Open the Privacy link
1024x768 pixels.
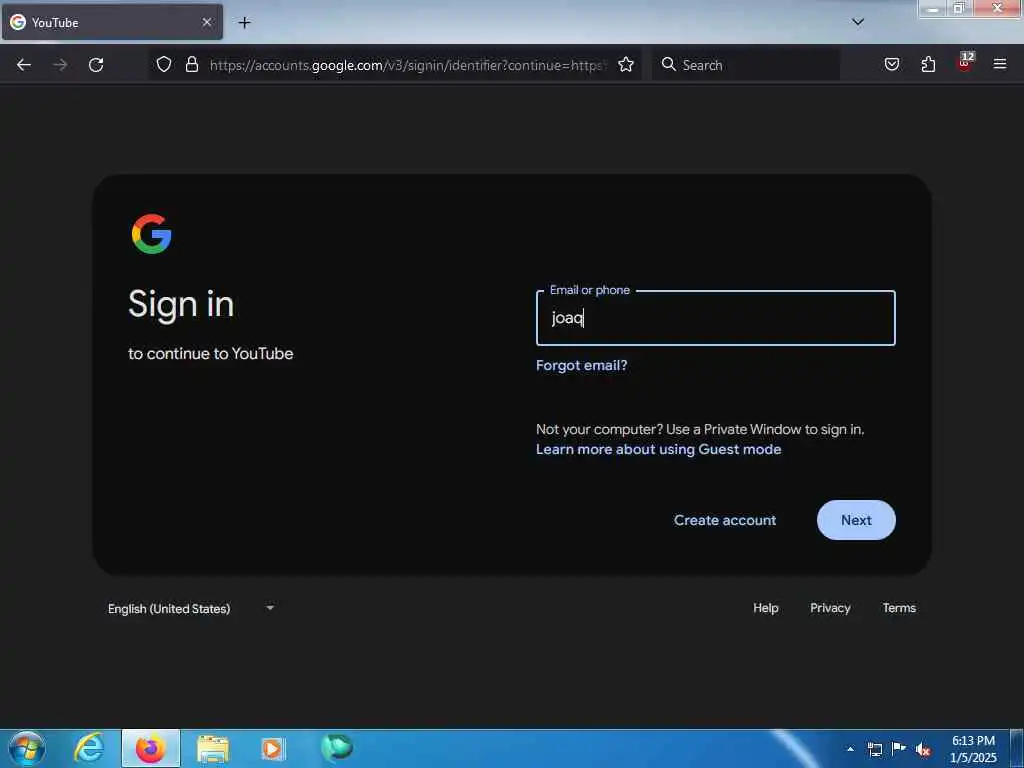pos(830,608)
